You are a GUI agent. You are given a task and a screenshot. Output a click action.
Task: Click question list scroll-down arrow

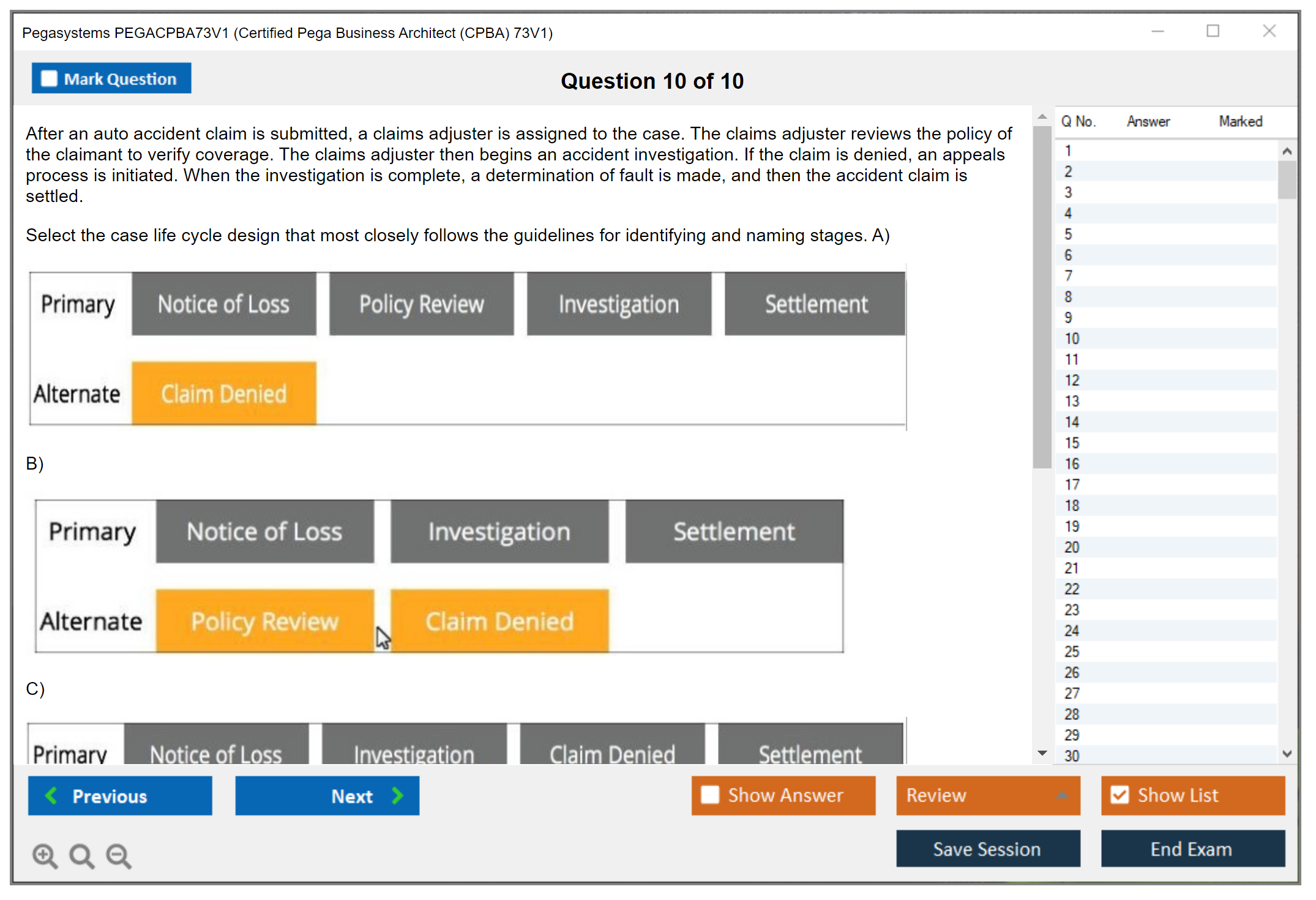[1287, 754]
